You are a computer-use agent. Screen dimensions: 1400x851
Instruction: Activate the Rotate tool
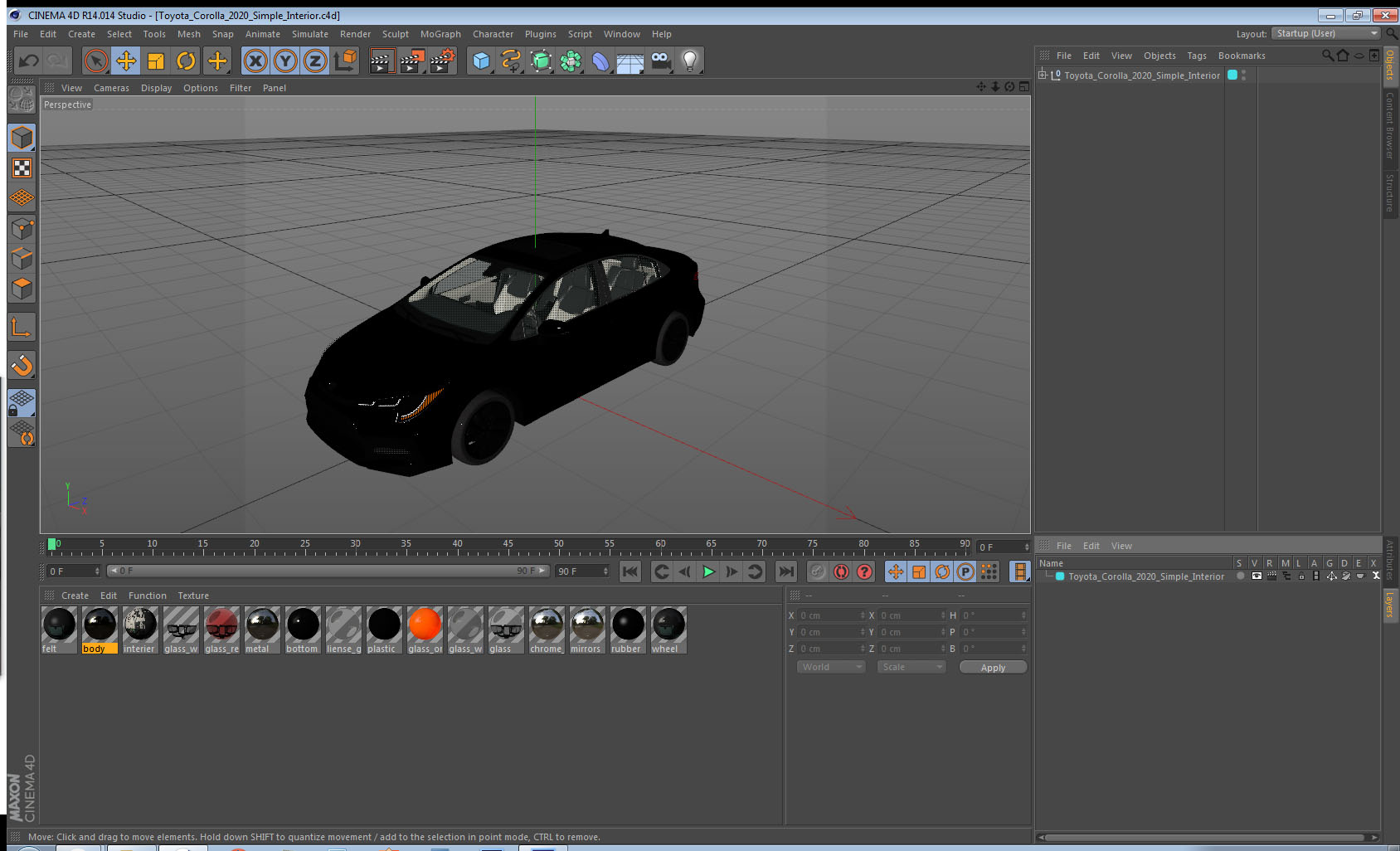(187, 61)
